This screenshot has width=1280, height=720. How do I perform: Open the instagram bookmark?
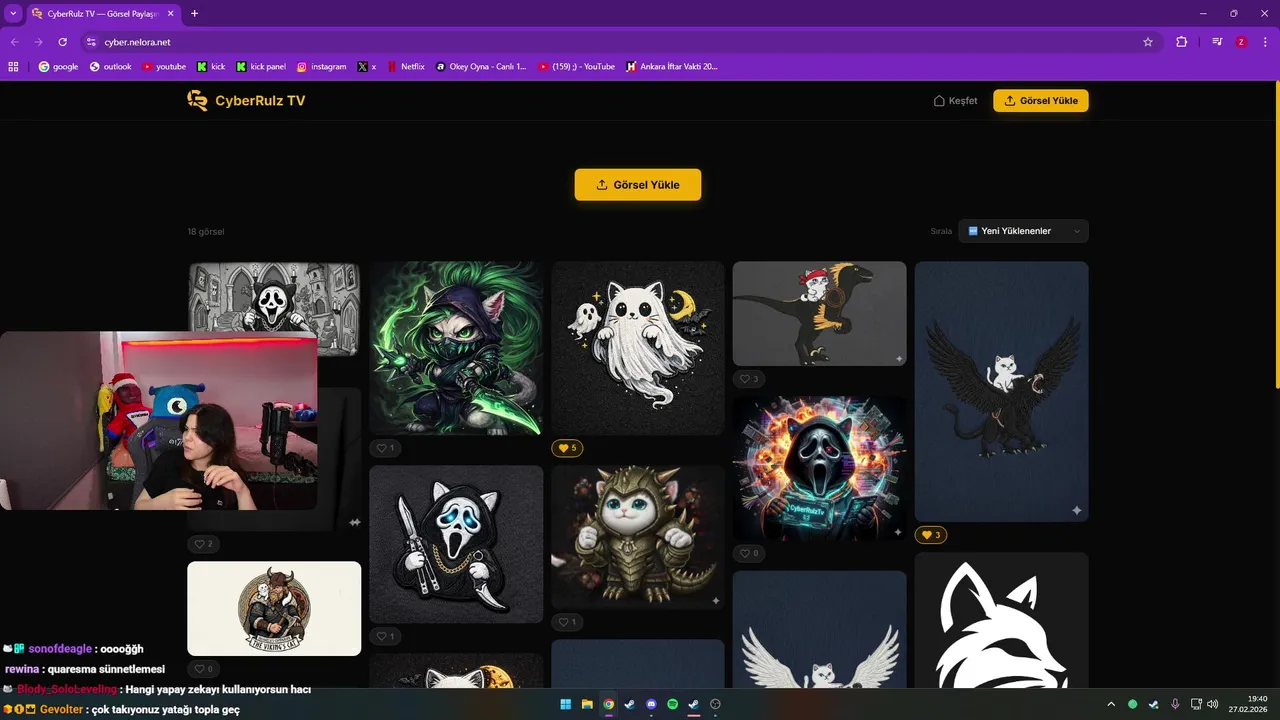click(321, 67)
